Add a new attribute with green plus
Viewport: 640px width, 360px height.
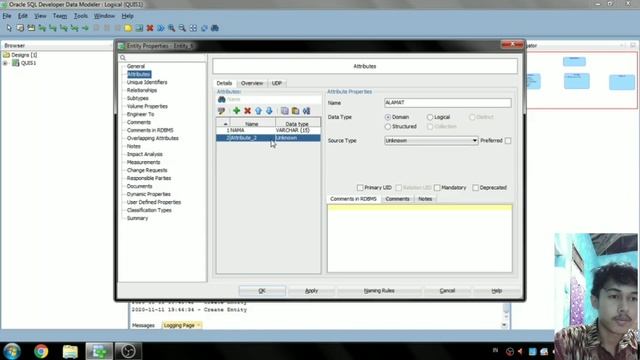(236, 111)
